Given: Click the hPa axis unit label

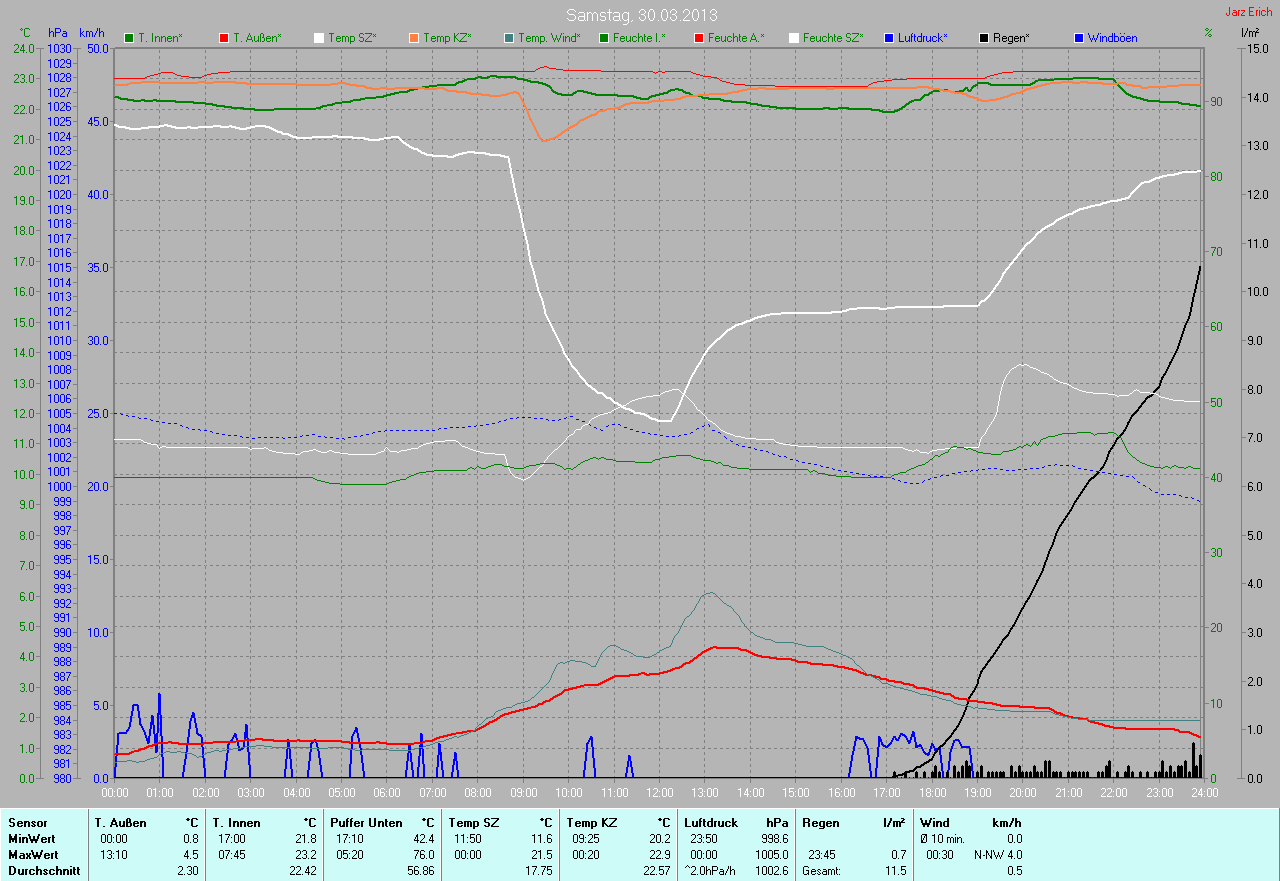Looking at the screenshot, I should click(58, 33).
